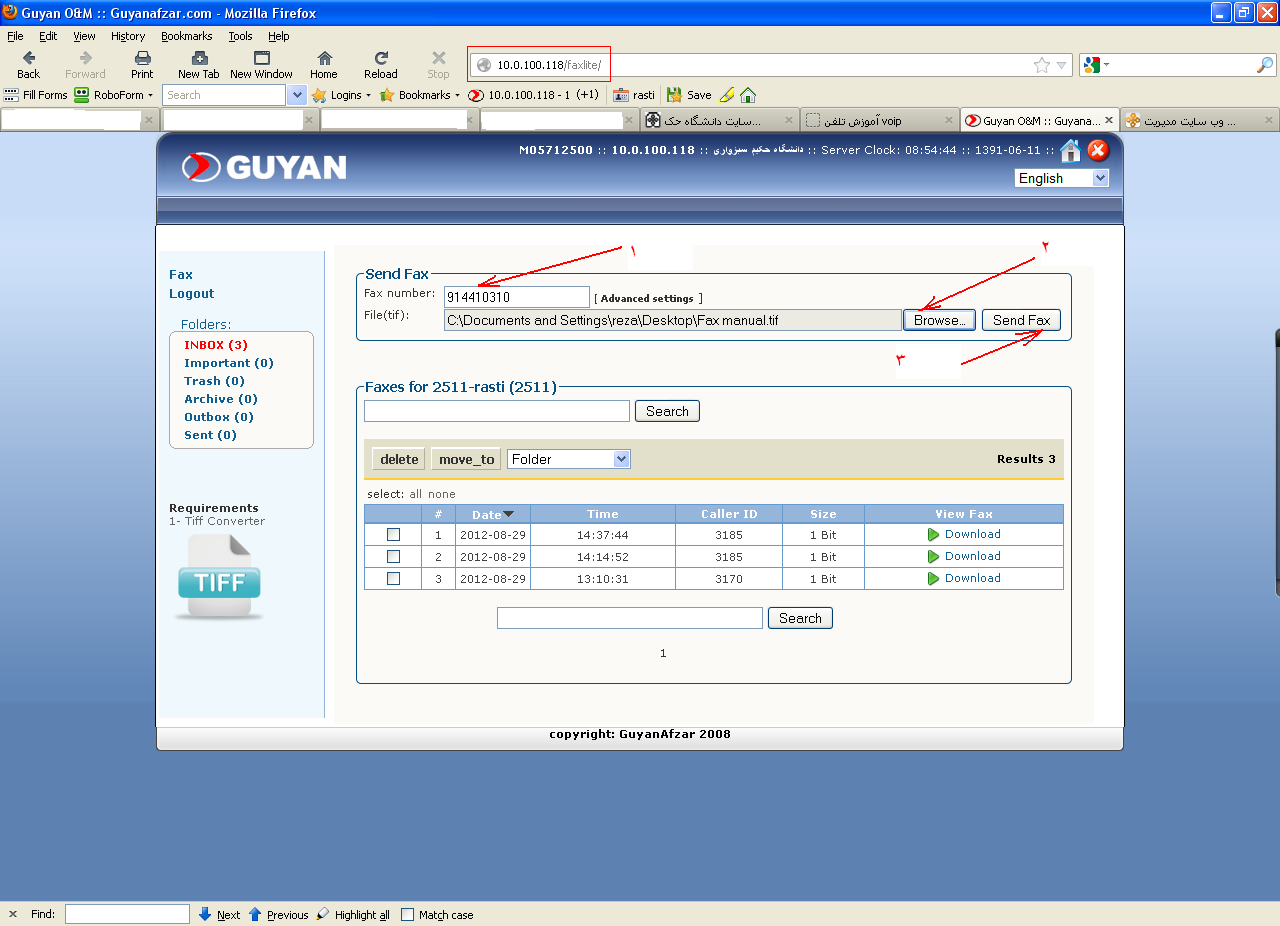The width and height of the screenshot is (1280, 926).
Task: Sort table by Date column header
Action: pos(493,514)
